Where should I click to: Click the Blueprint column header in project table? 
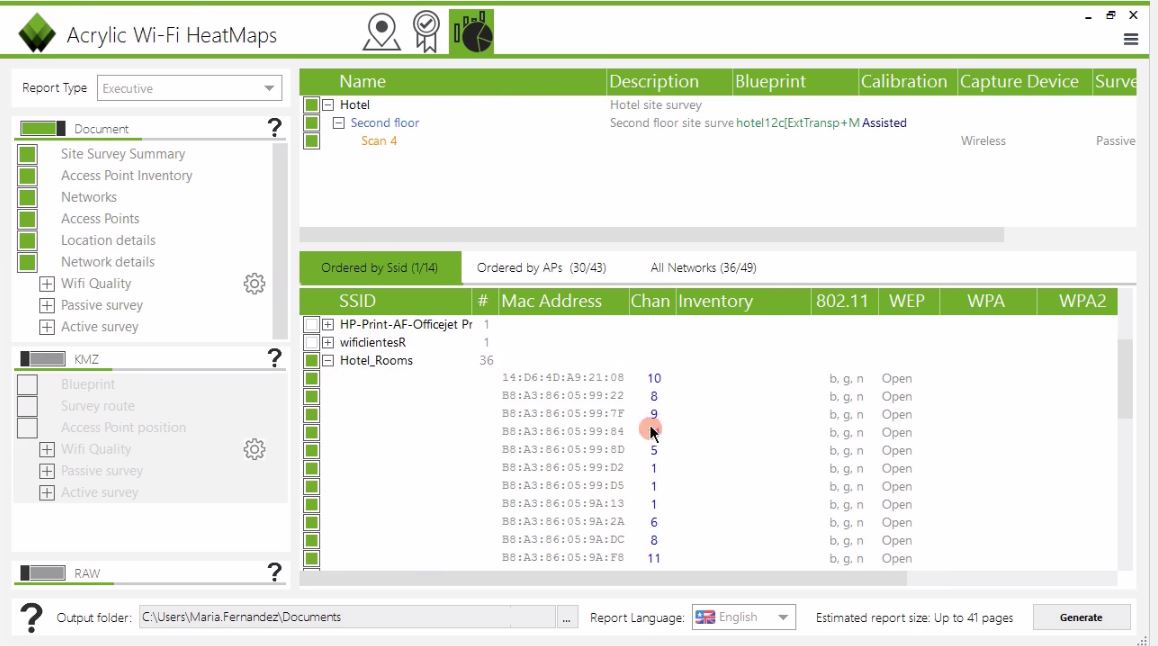[795, 81]
